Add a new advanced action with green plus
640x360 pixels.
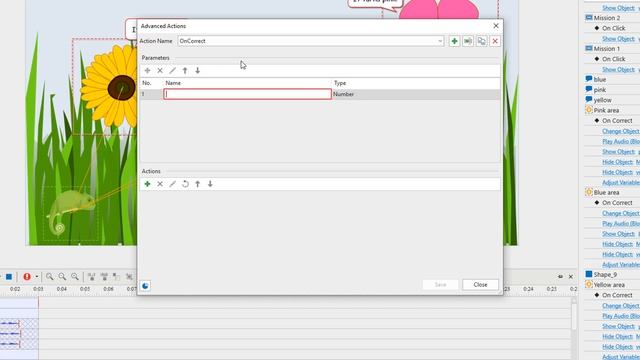pos(454,41)
